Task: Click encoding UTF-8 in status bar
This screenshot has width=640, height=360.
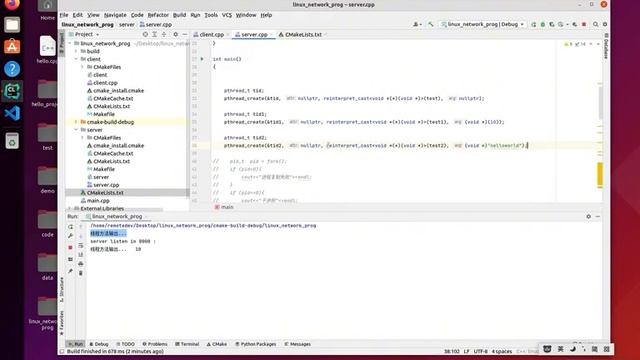Action: point(480,351)
